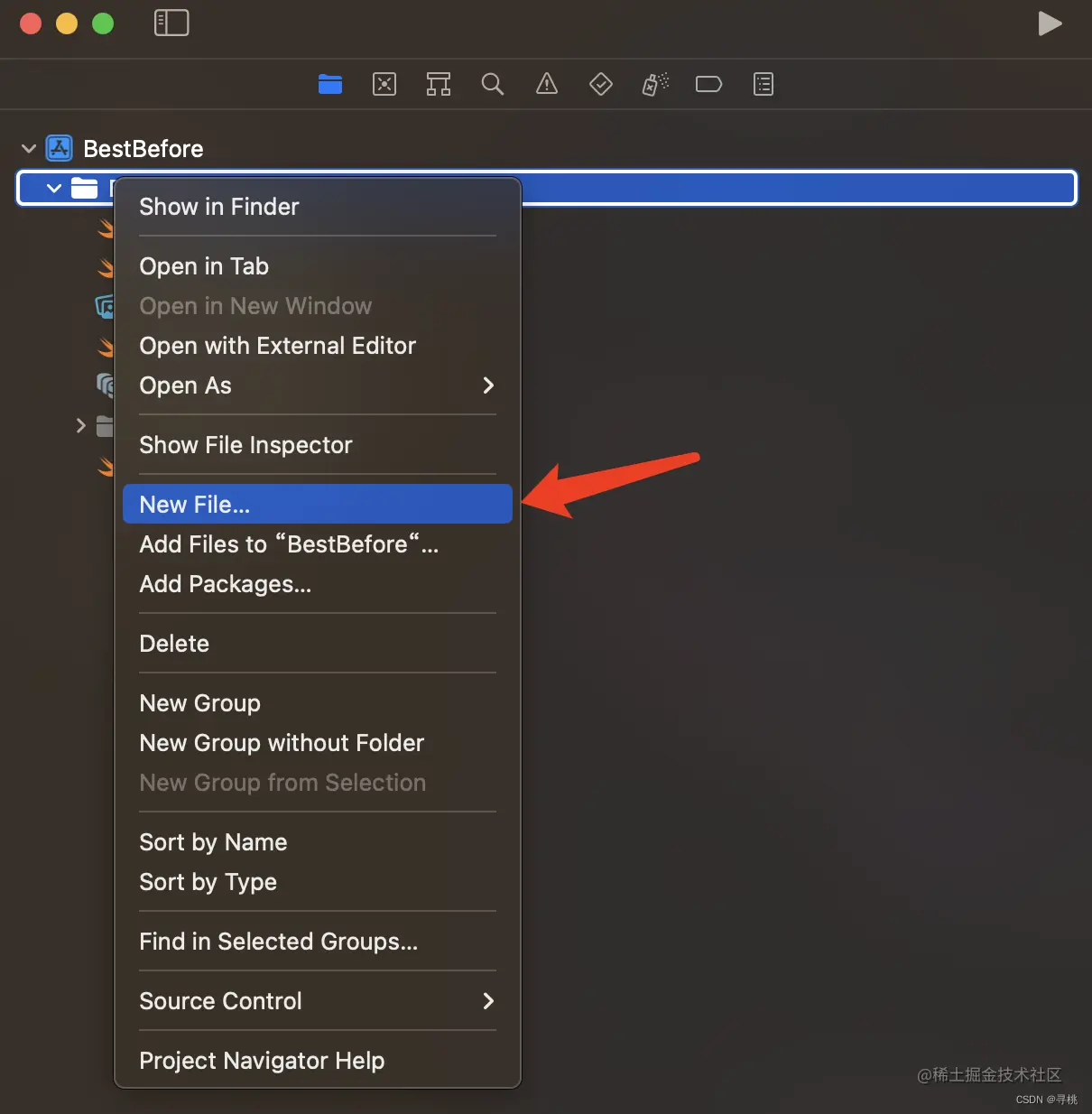Choose Show in Finder
Viewport: 1092px width, 1114px height.
[318, 207]
